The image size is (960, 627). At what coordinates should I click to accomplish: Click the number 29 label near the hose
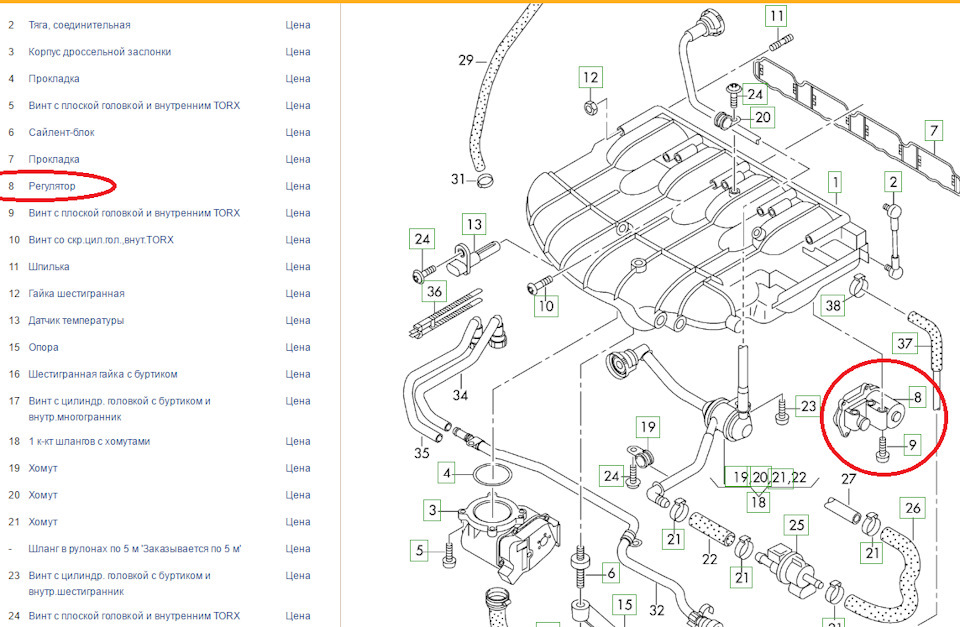coord(464,60)
